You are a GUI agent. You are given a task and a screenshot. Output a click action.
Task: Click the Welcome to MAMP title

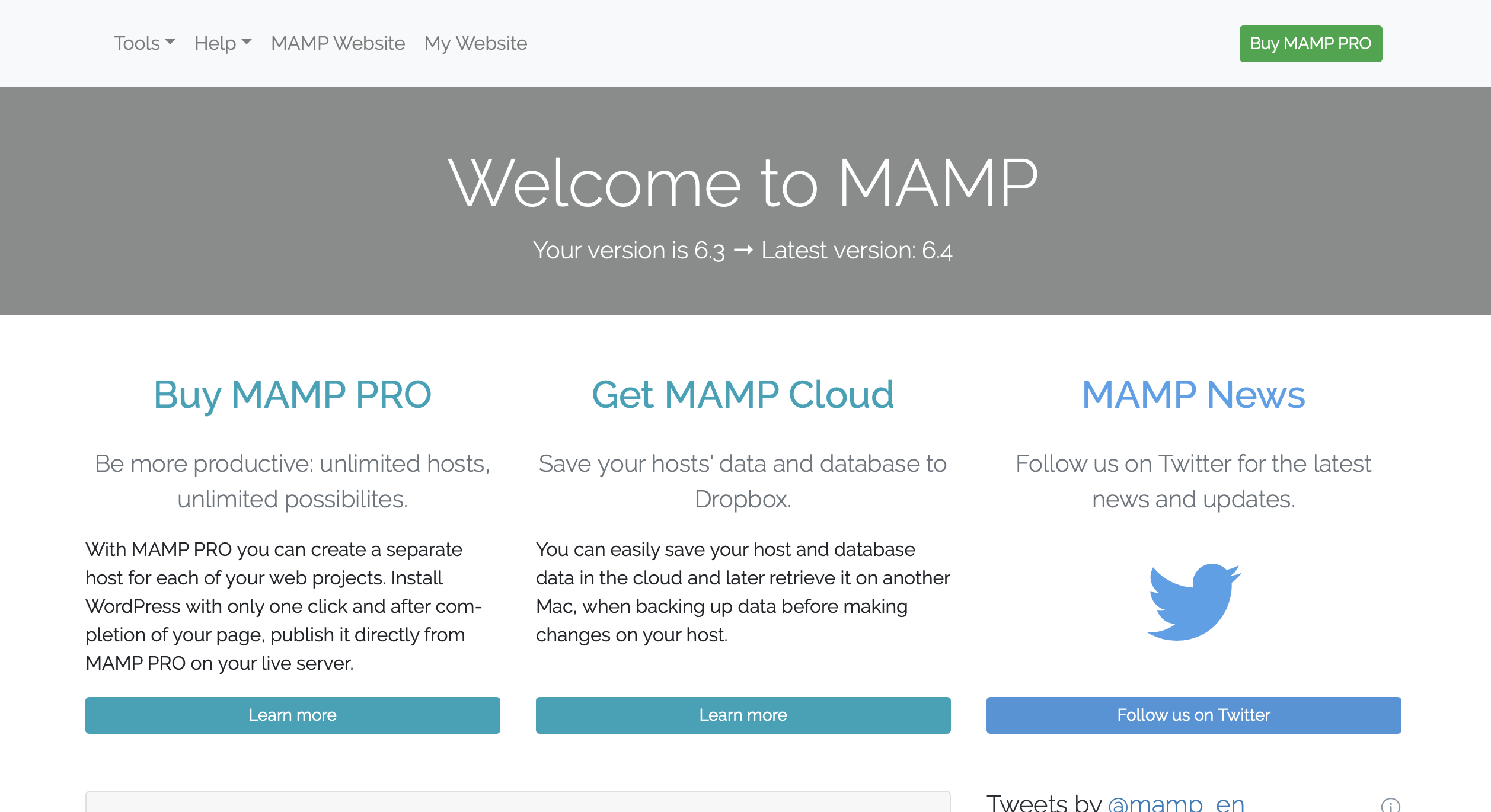click(743, 183)
